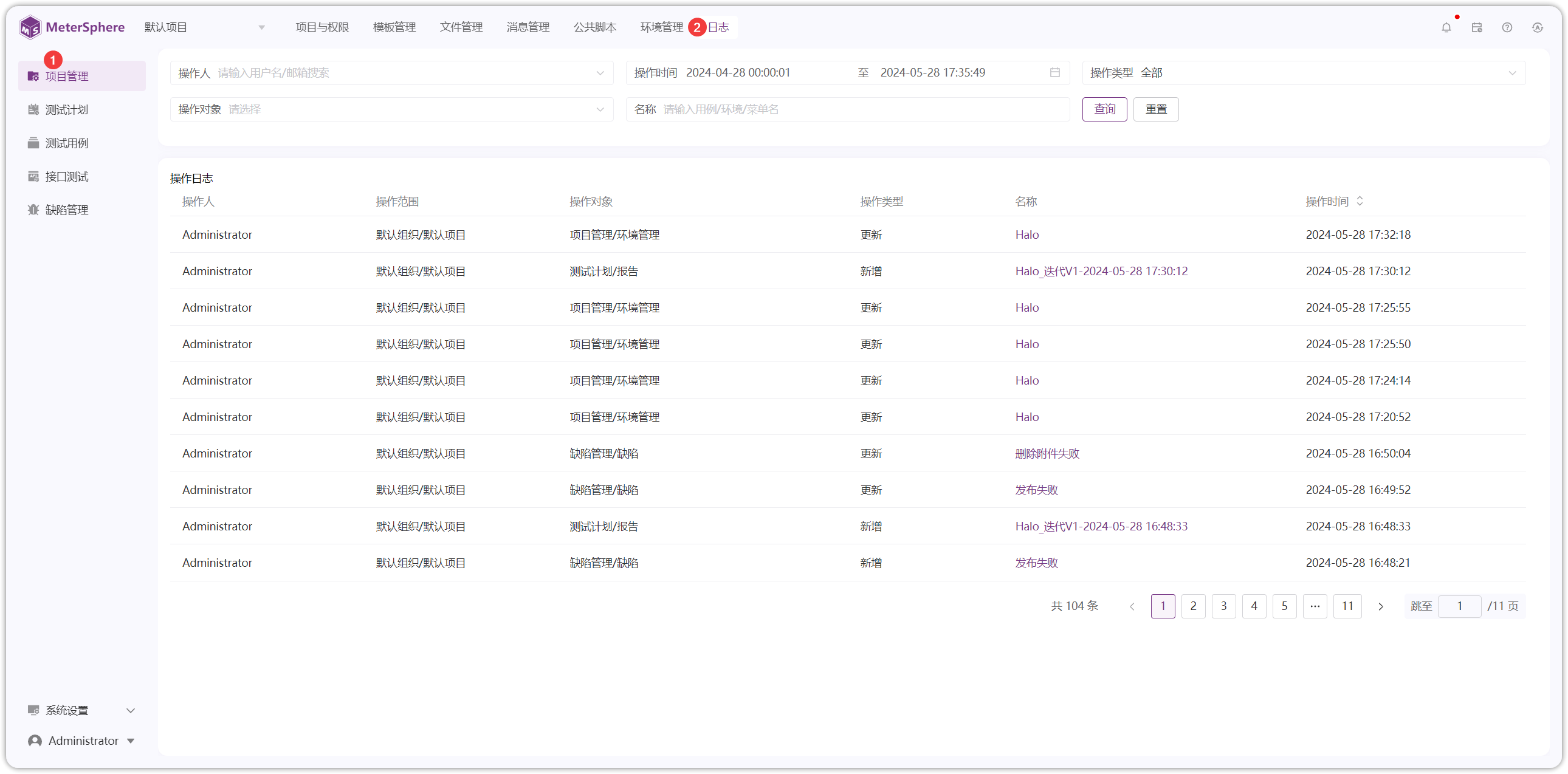Open the task center icon
The image size is (1568, 774).
click(x=1477, y=27)
